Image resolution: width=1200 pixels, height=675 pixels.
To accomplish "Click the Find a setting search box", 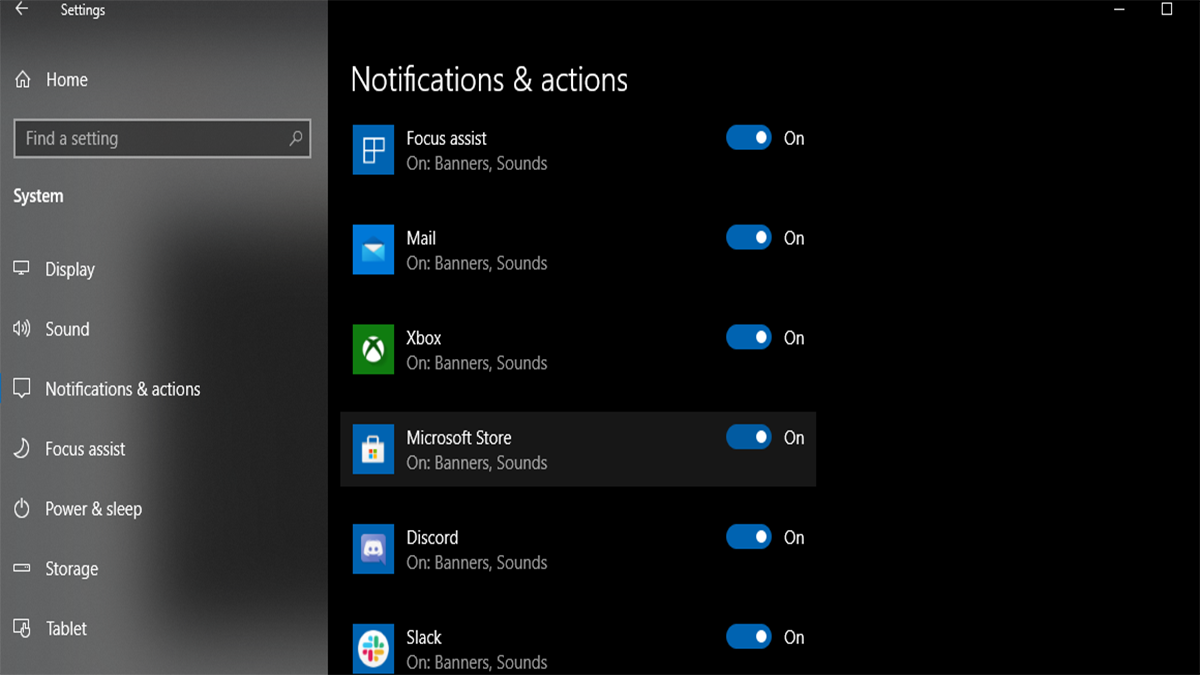I will (150, 139).
